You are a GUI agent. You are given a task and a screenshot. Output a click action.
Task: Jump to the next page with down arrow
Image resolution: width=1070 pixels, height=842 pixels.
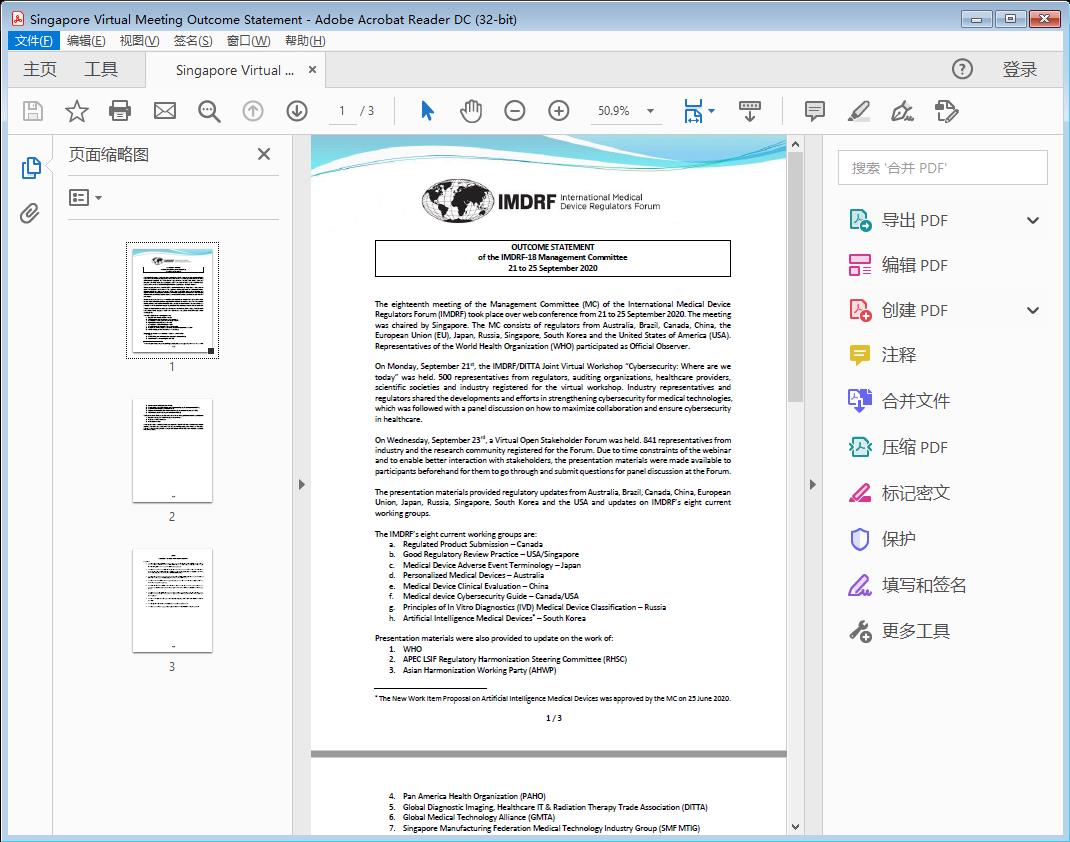297,111
